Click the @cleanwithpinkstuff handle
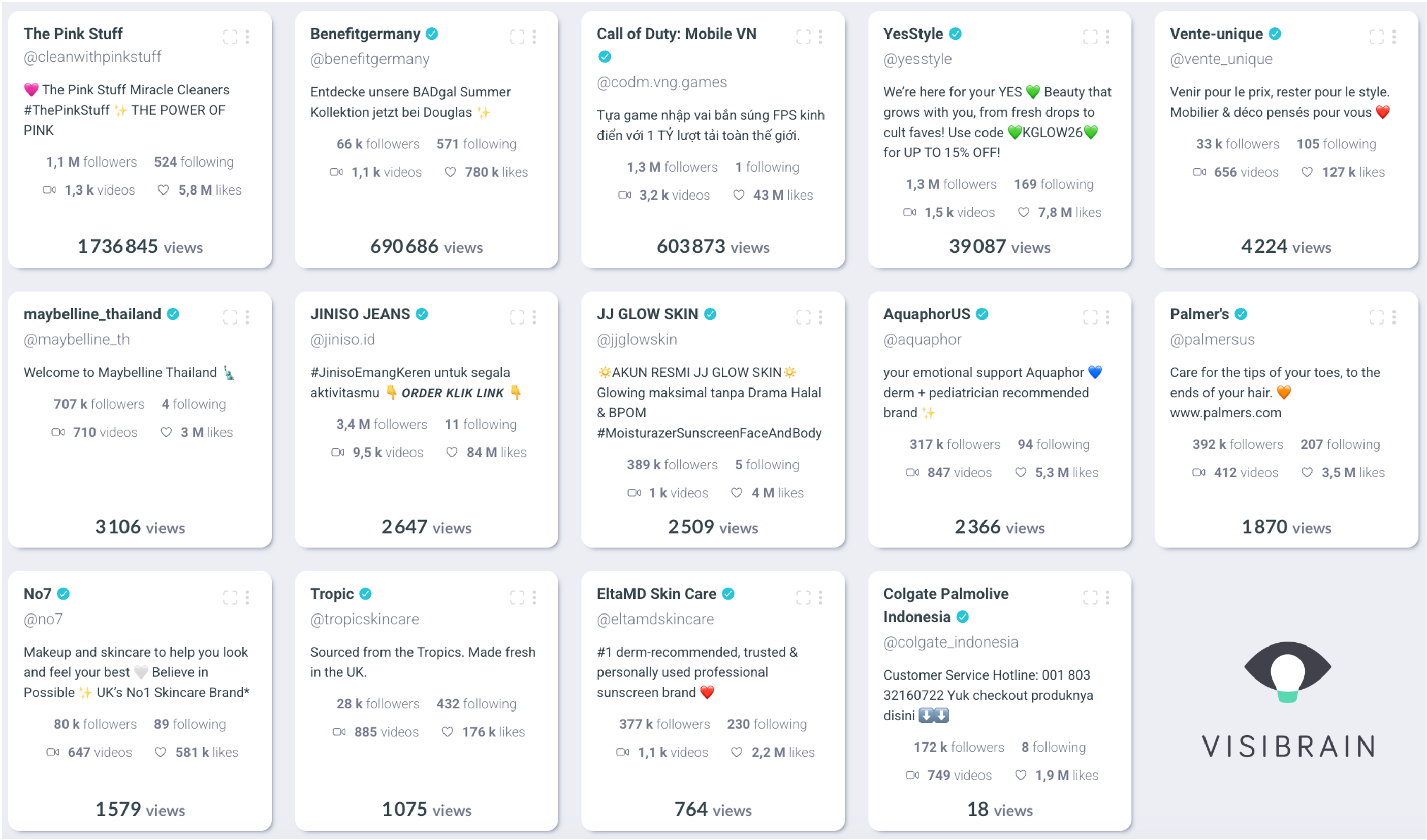The height and width of the screenshot is (840, 1427). pos(92,56)
